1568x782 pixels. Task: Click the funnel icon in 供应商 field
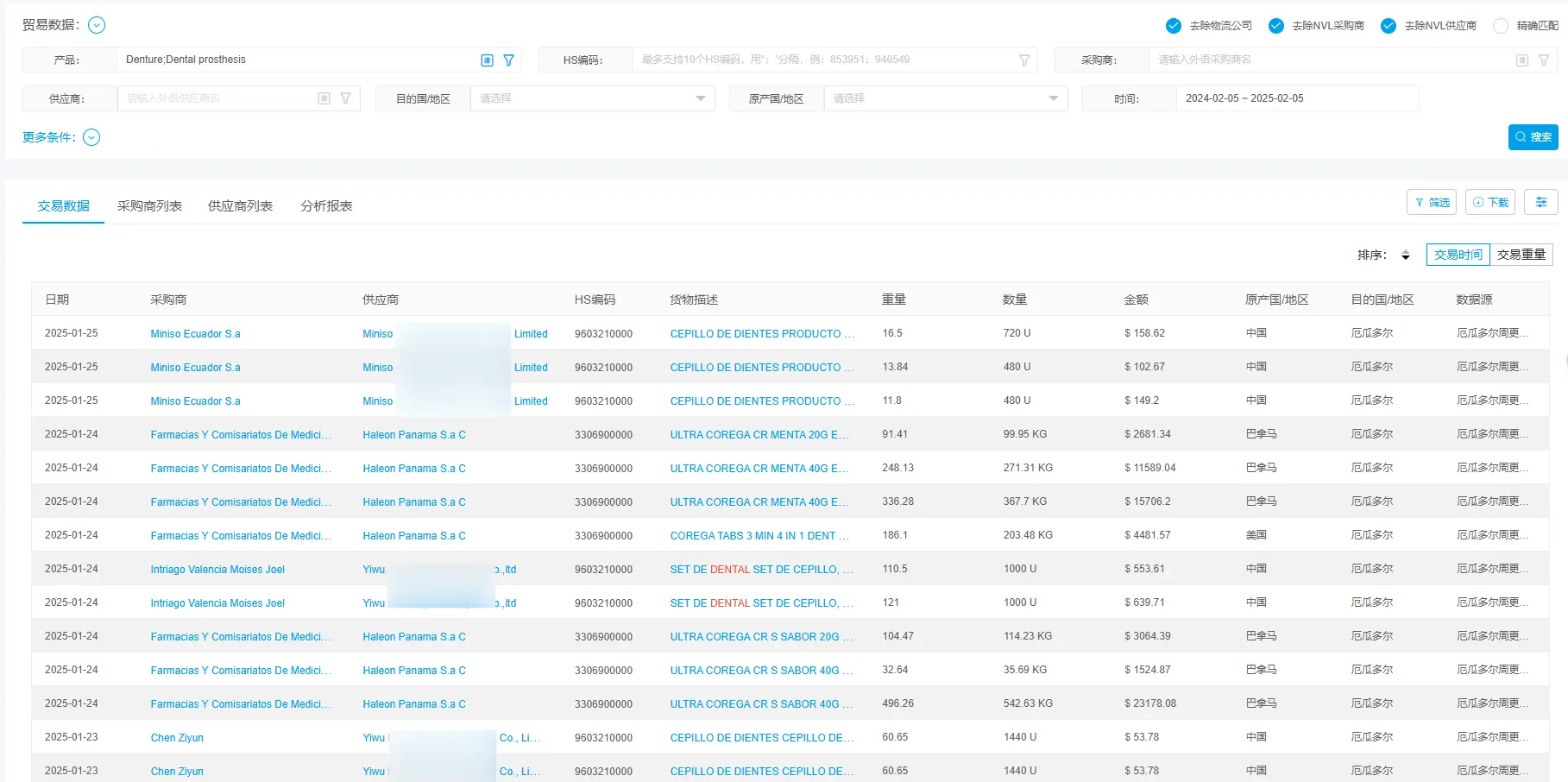tap(345, 99)
